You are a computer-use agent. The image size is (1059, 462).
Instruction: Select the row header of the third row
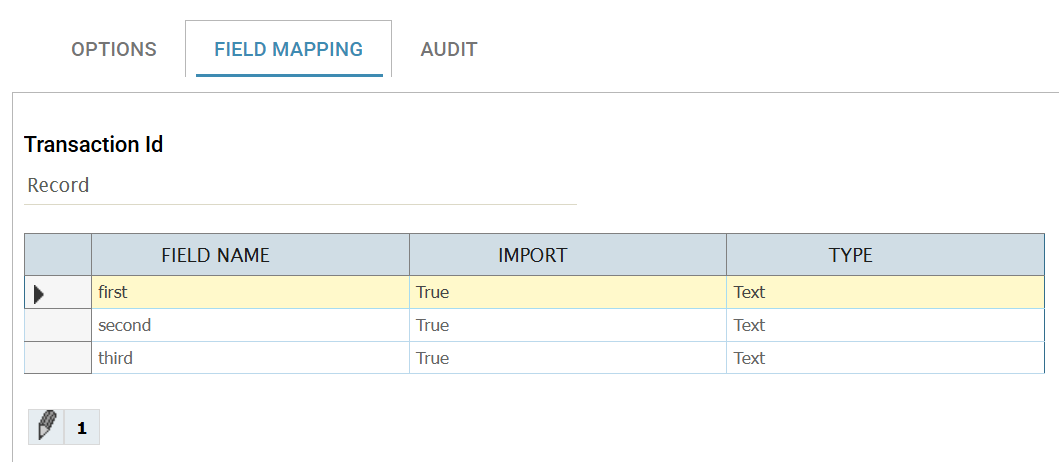[x=58, y=358]
